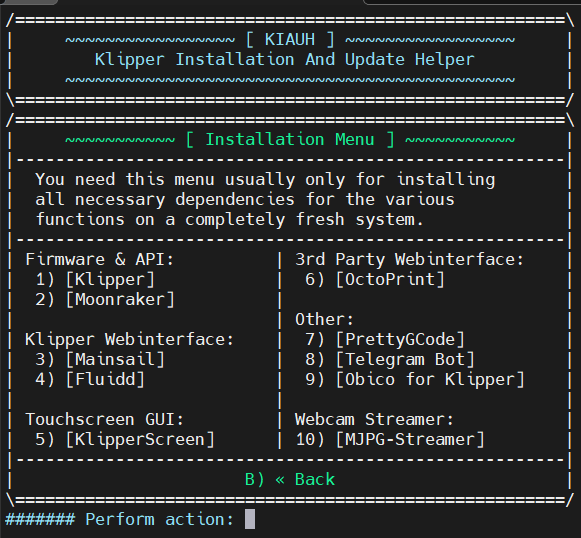Select the 4) [Fluidd] menu entry
The width and height of the screenshot is (581, 538).
(x=90, y=380)
